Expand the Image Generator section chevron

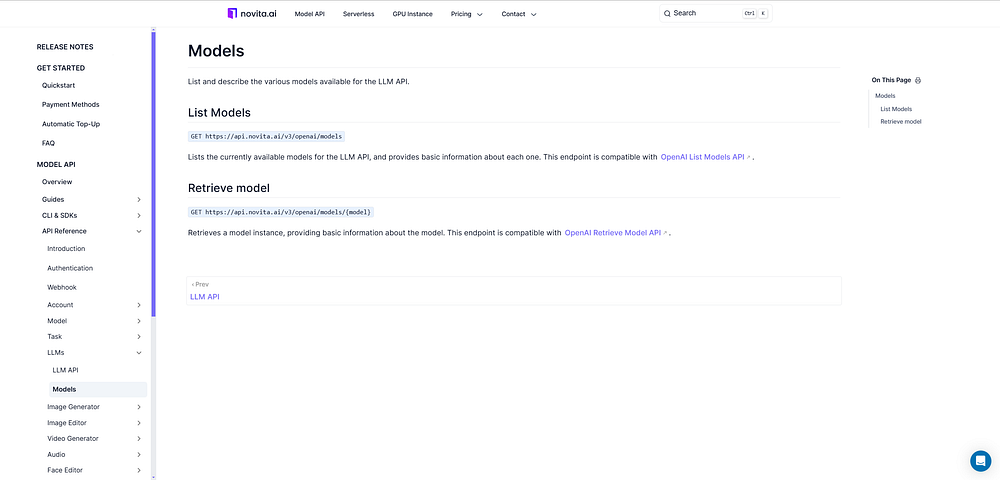139,407
